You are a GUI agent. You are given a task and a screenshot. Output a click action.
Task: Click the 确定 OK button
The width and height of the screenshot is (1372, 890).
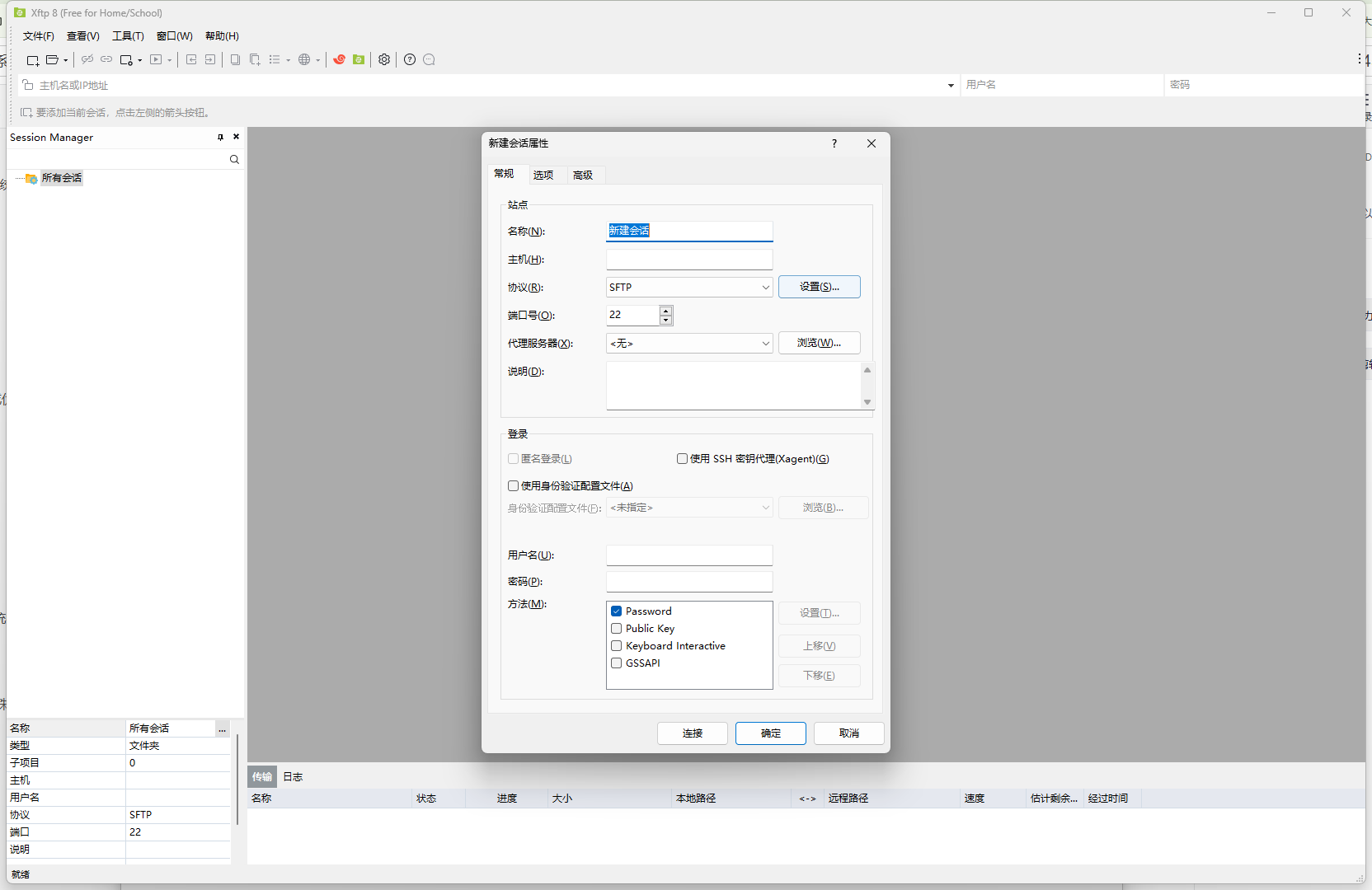(x=771, y=733)
